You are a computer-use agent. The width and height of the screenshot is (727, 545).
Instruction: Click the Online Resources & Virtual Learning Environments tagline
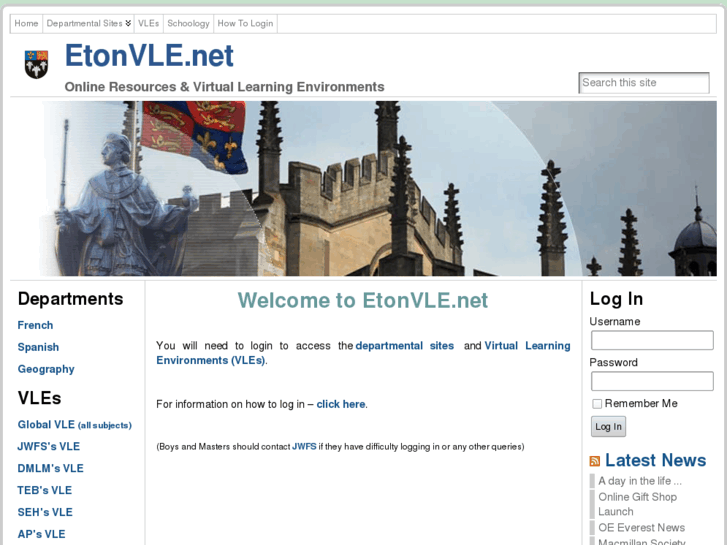point(224,87)
